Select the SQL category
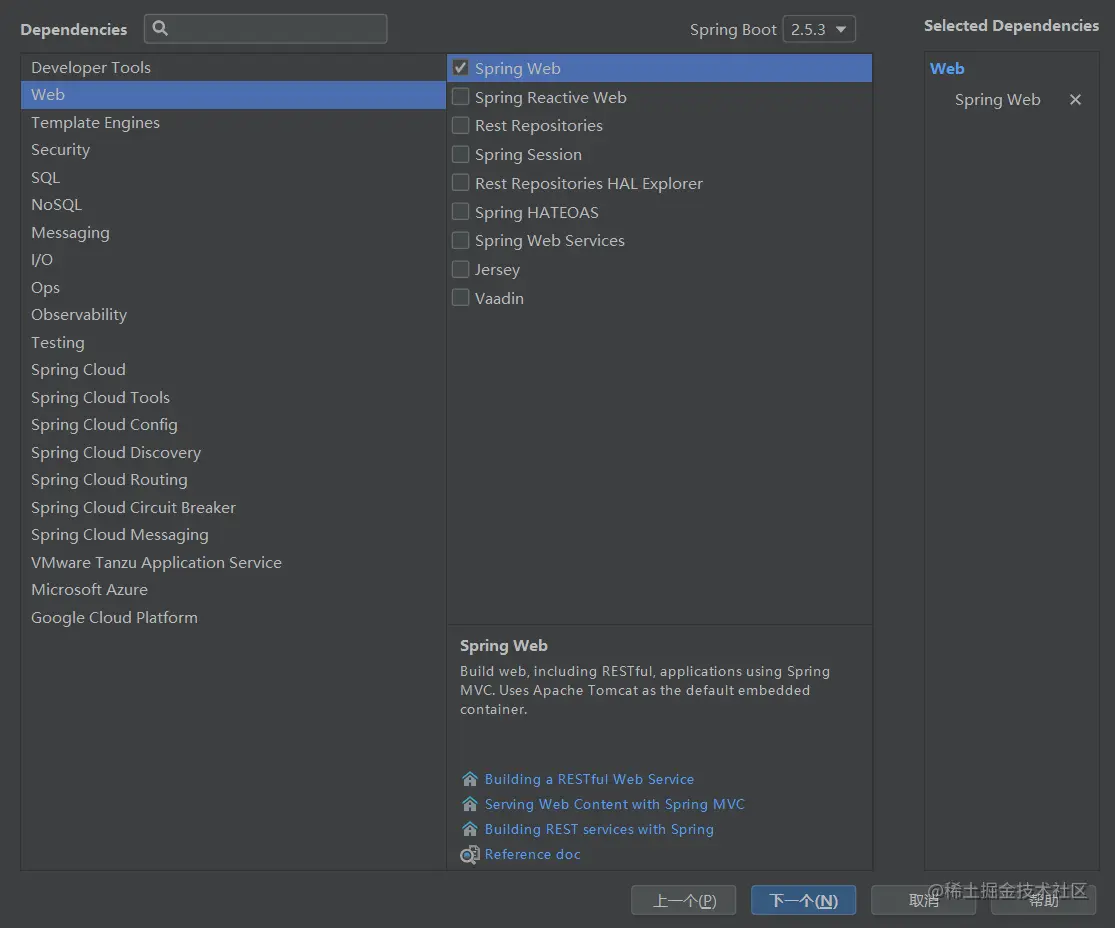The height and width of the screenshot is (928, 1115). [233, 177]
